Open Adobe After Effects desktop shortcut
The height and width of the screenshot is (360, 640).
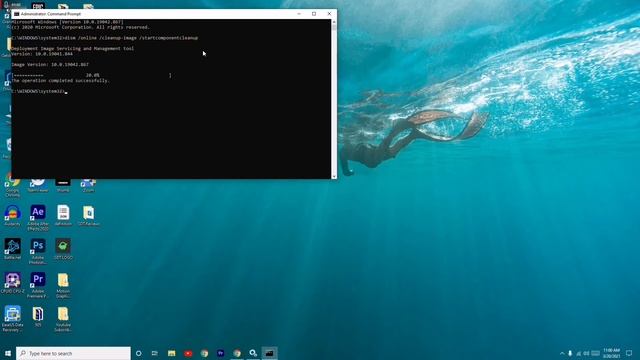[38, 217]
